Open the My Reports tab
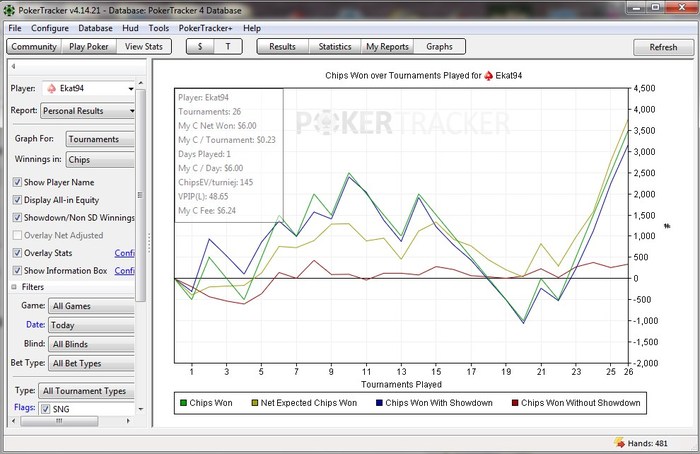Viewport: 700px width, 454px height. coord(388,46)
